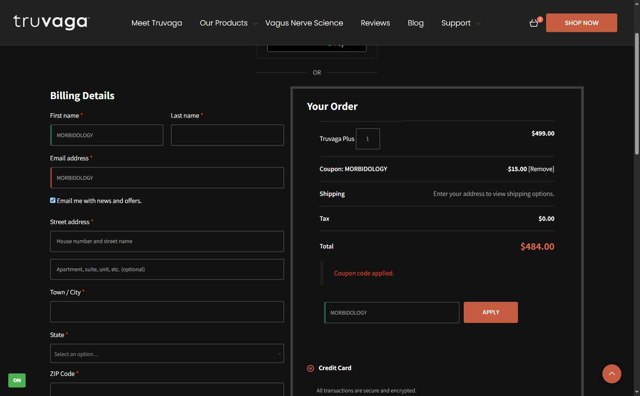Viewport: 640px width, 396px height.
Task: Open the Support menu item
Action: pos(456,23)
